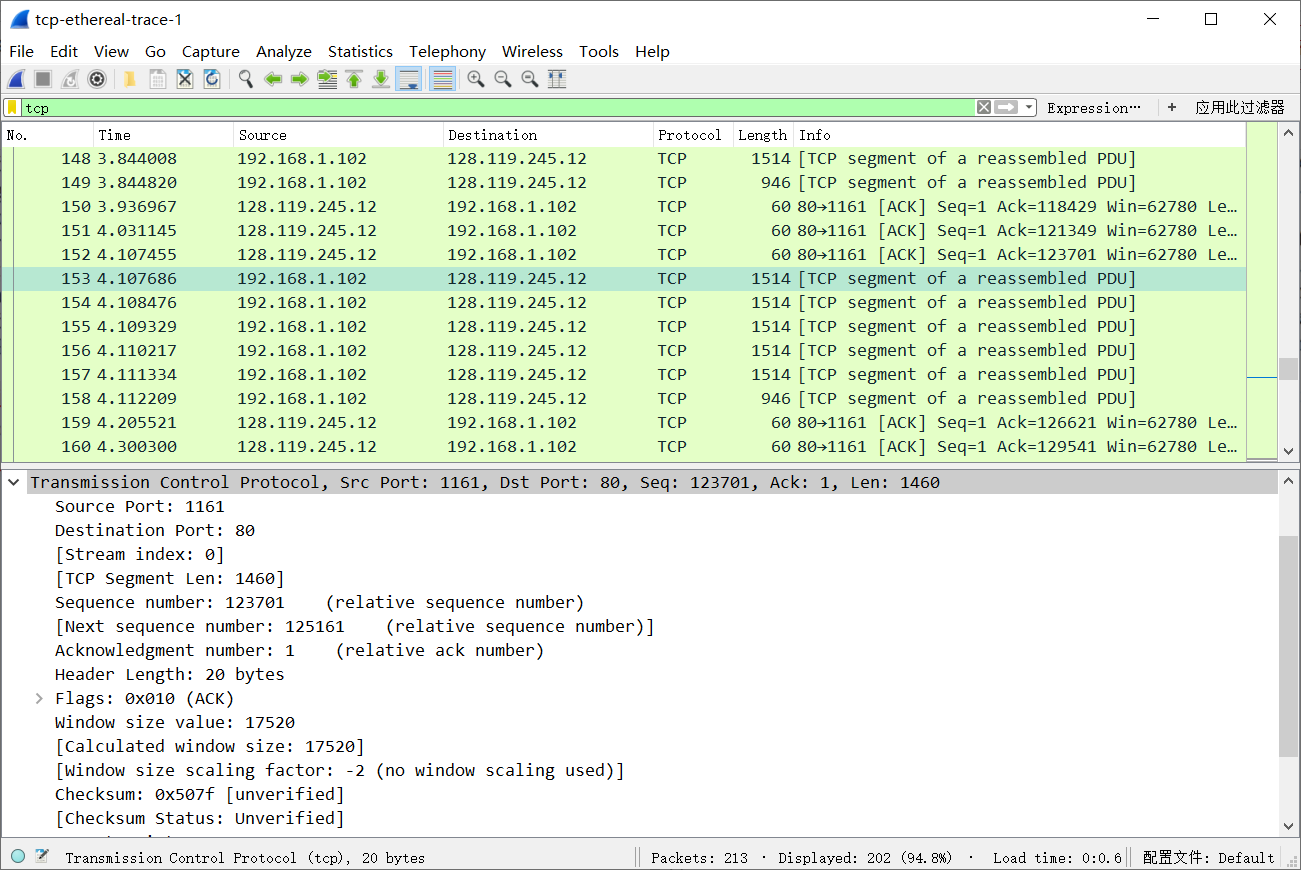Sort by the Length column header
The height and width of the screenshot is (870, 1301).
pos(764,135)
